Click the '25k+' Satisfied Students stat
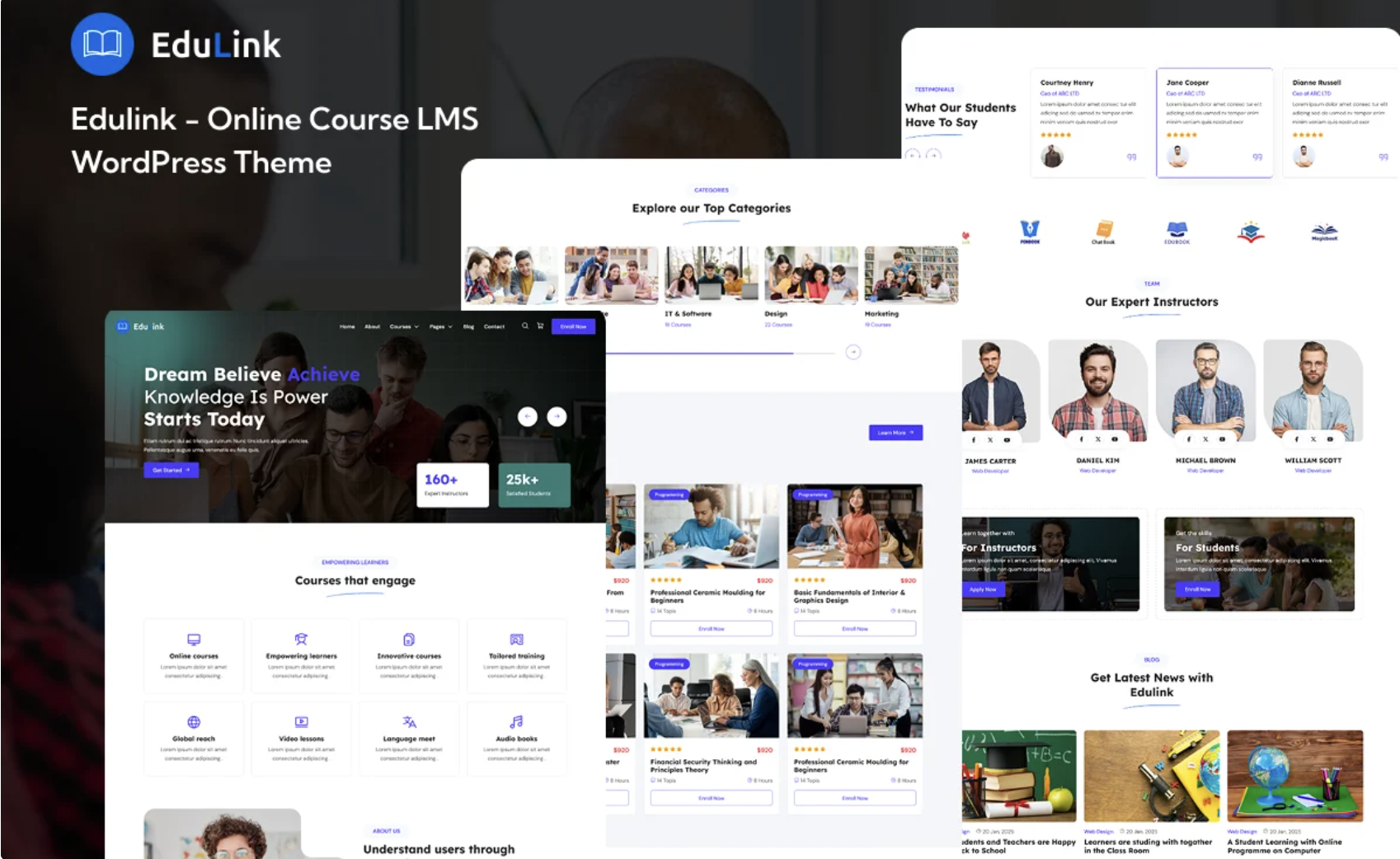This screenshot has height=859, width=1400. tap(534, 485)
